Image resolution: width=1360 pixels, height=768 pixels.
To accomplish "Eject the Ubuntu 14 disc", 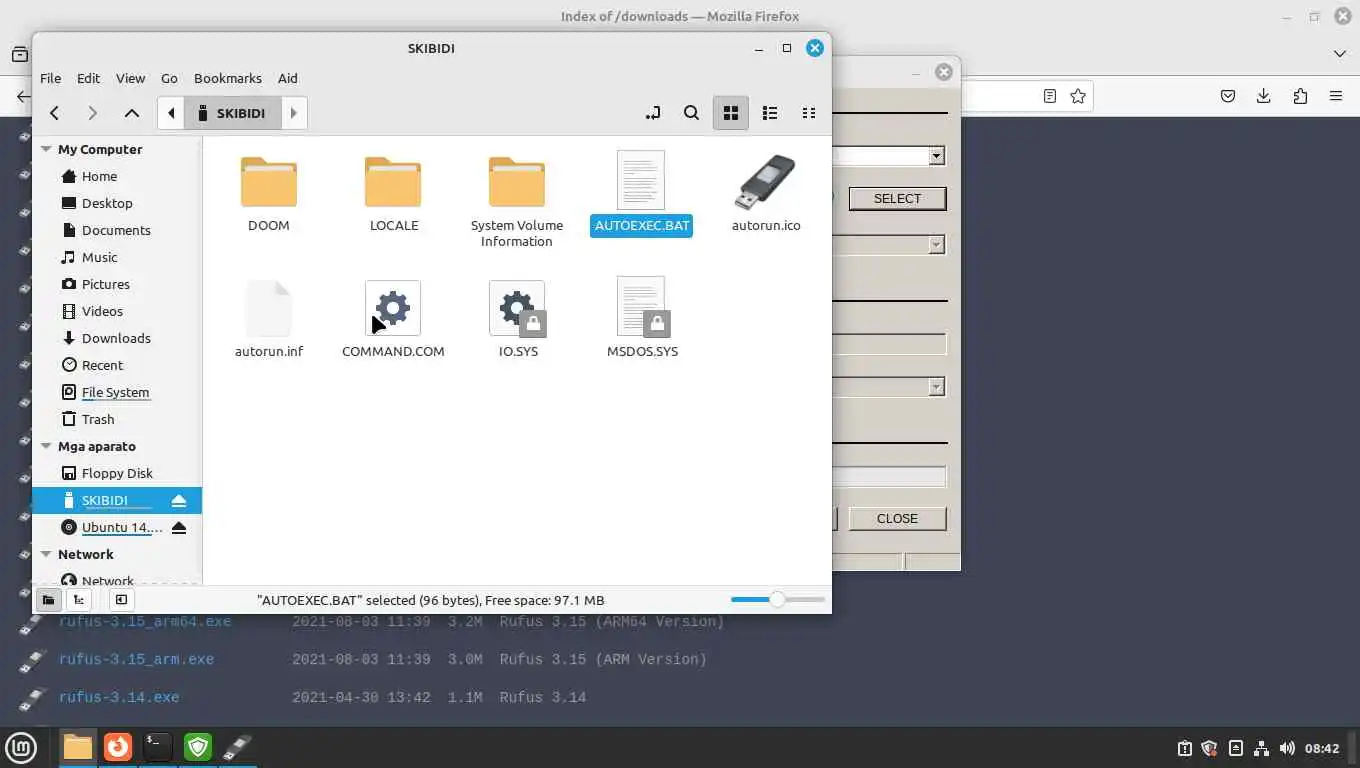I will point(179,527).
